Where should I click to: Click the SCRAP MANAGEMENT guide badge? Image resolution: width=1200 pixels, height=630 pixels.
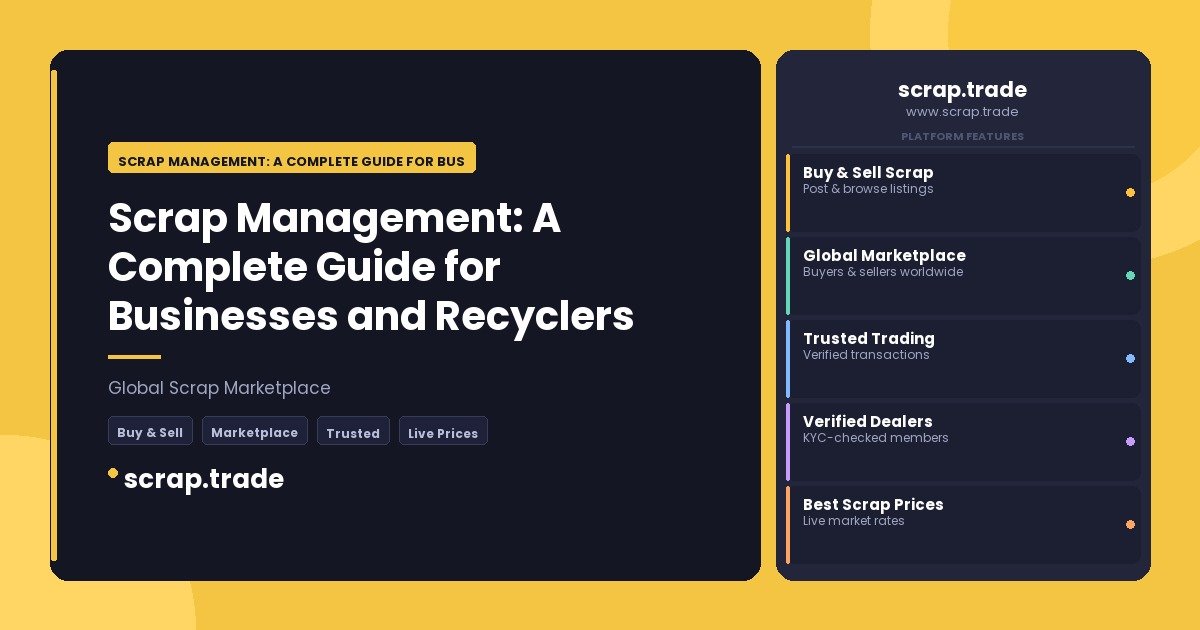pyautogui.click(x=292, y=160)
